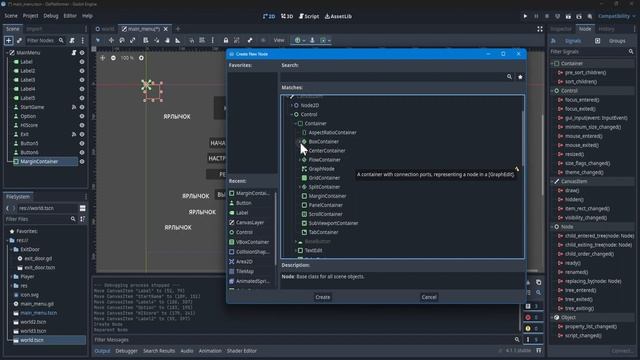Open the Script workspace
Screen dimensions: 640x360
click(x=309, y=16)
